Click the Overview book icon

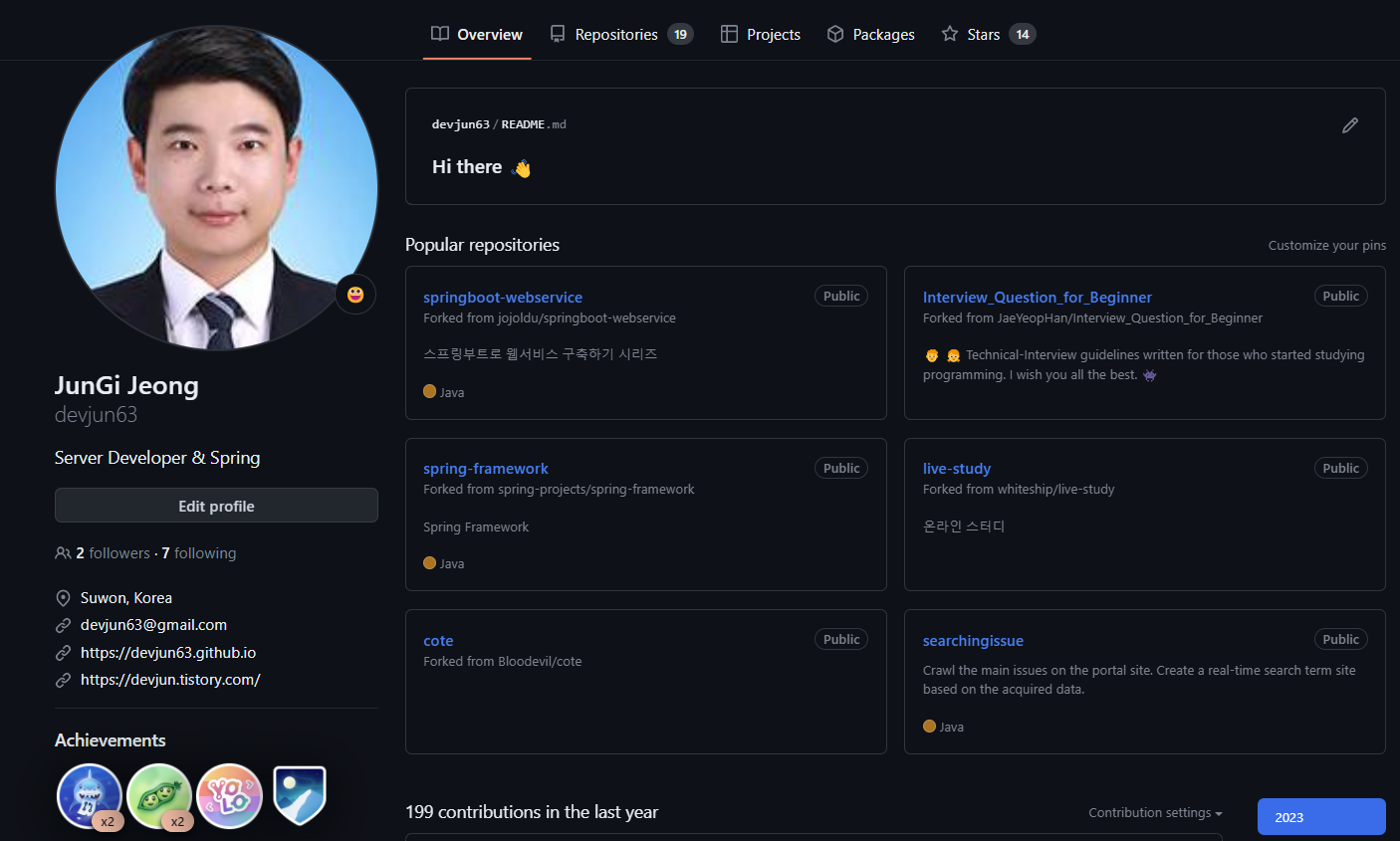coord(440,34)
